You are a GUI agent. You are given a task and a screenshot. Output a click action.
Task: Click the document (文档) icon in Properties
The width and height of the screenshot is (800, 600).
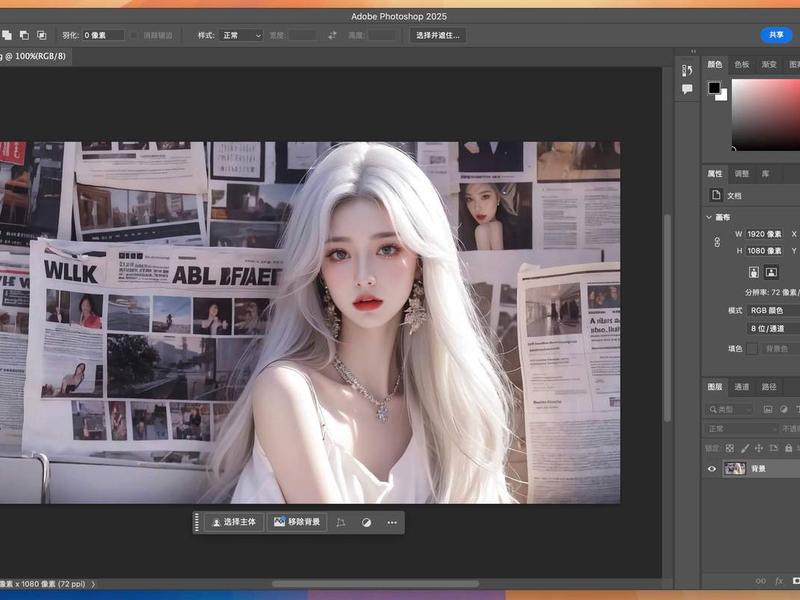point(716,195)
